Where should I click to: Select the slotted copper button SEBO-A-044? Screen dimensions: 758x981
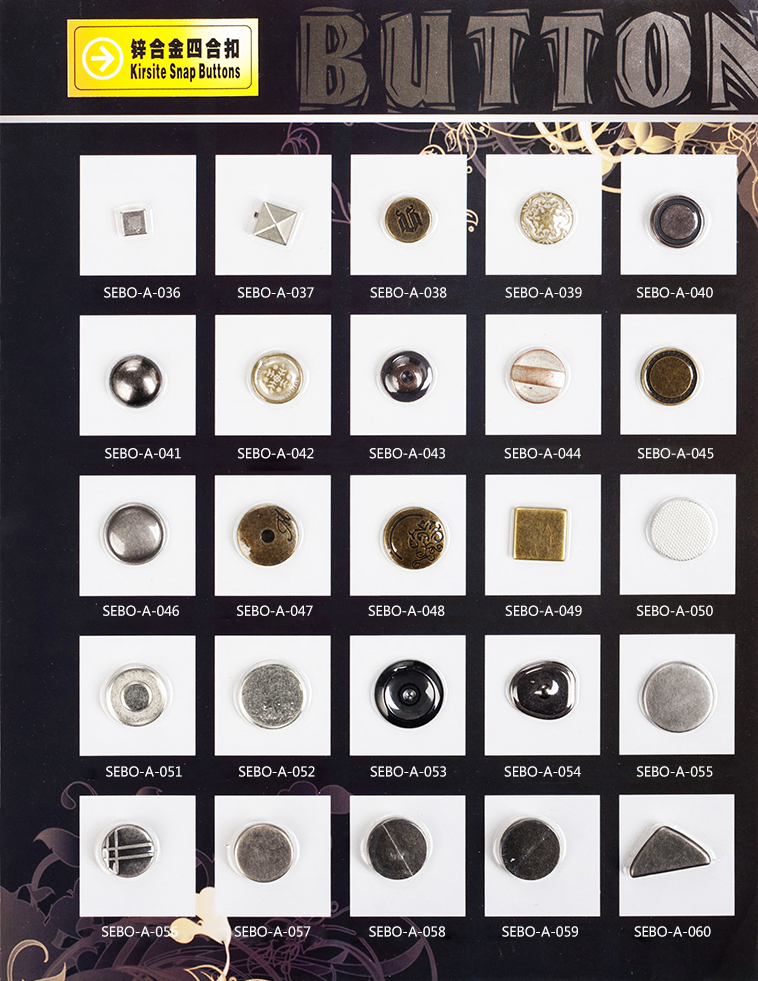[538, 375]
